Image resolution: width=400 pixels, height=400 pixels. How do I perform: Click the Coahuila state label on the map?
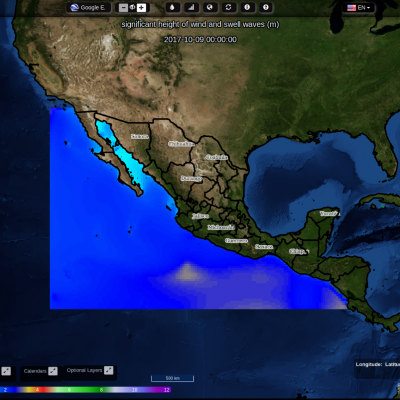[217, 157]
